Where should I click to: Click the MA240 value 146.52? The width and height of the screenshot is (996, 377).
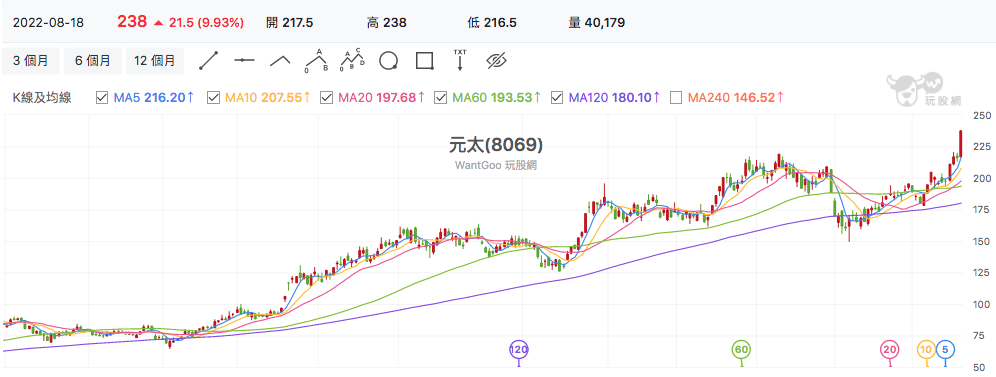click(754, 98)
